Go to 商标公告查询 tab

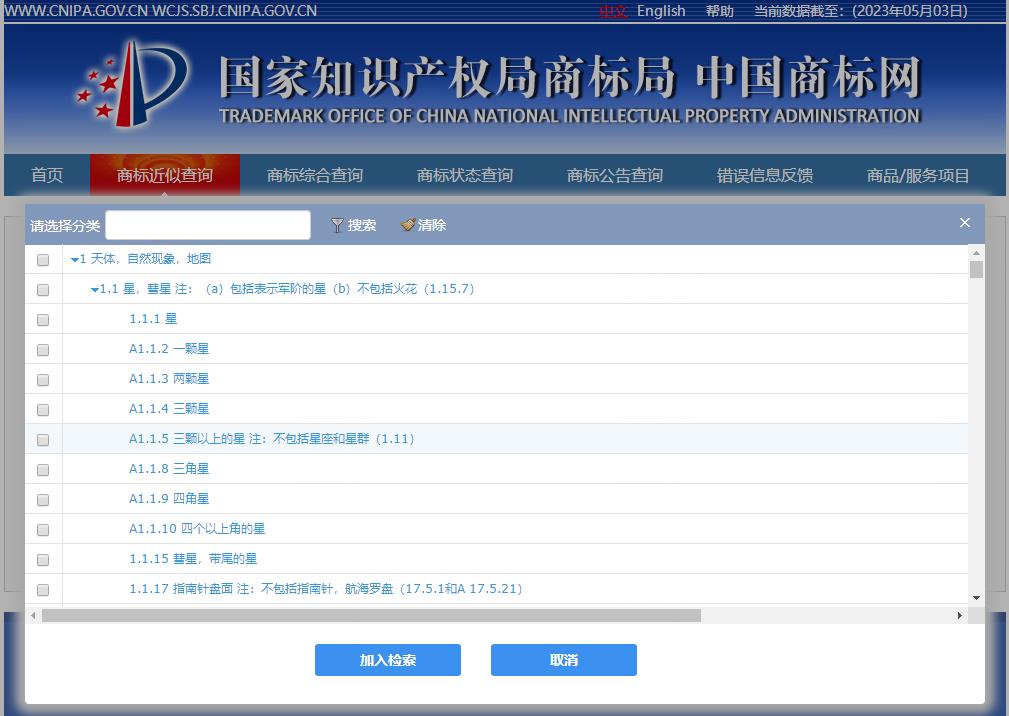coord(615,175)
